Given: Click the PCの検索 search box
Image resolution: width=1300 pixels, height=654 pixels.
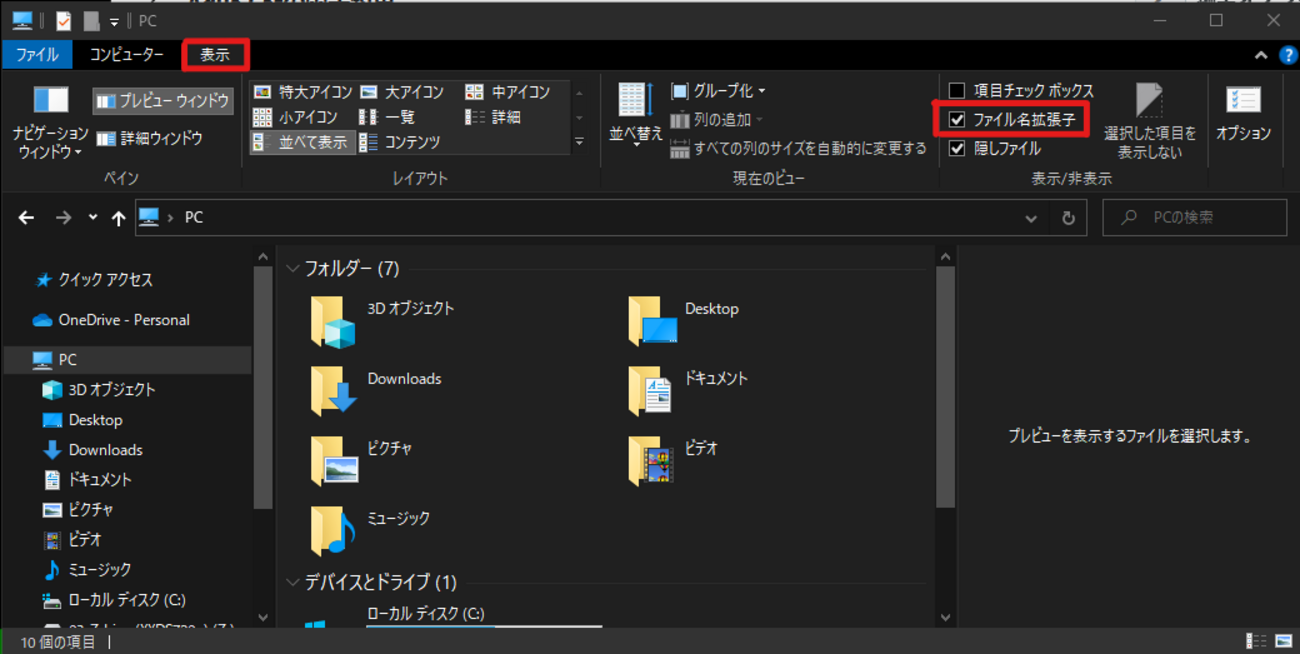Looking at the screenshot, I should (1195, 217).
